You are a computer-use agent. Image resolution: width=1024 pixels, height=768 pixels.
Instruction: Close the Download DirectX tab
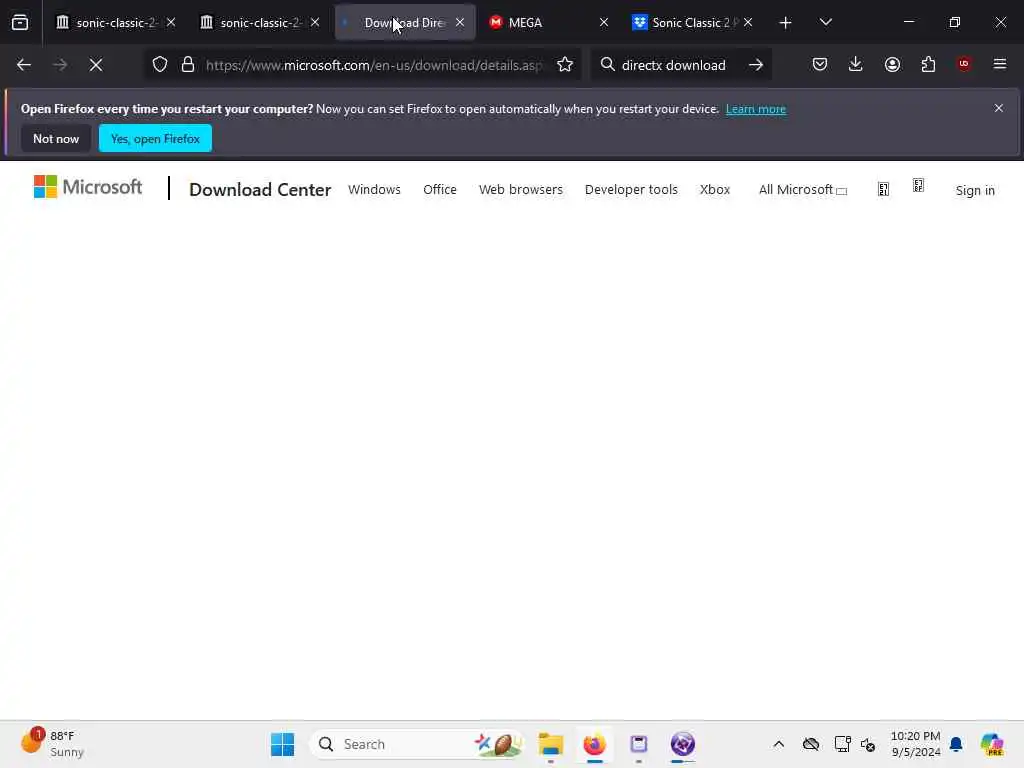[x=460, y=22]
